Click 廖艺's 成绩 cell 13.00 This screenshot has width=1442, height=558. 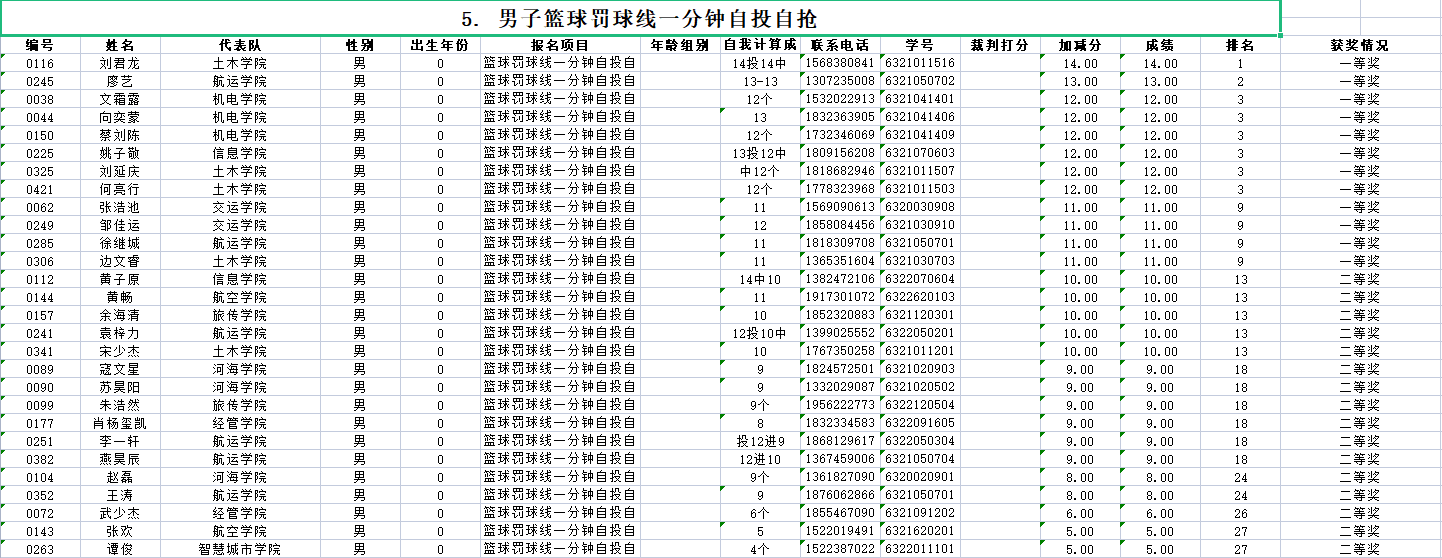pyautogui.click(x=1160, y=81)
